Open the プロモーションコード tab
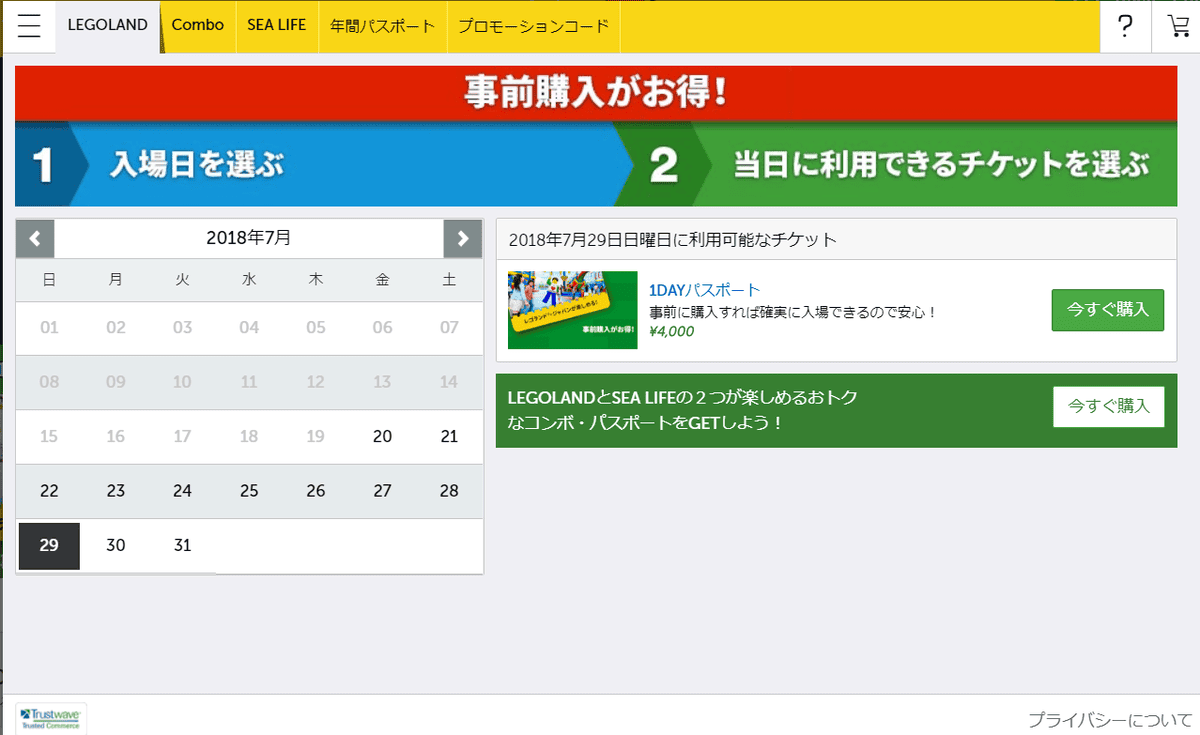Screen dimensions: 1200x735 pyautogui.click(x=533, y=26)
